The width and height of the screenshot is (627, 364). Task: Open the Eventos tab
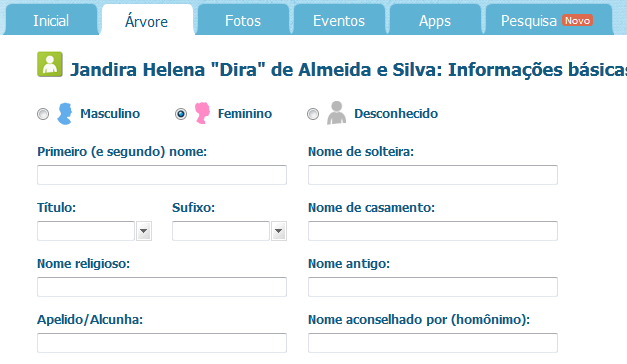(x=339, y=20)
